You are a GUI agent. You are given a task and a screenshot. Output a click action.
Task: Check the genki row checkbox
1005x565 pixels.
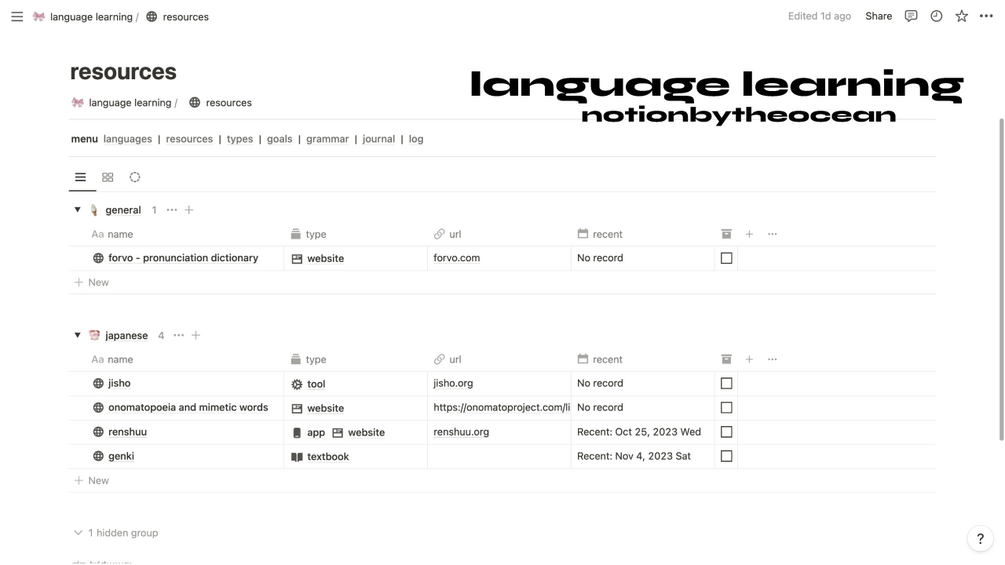pyautogui.click(x=726, y=456)
